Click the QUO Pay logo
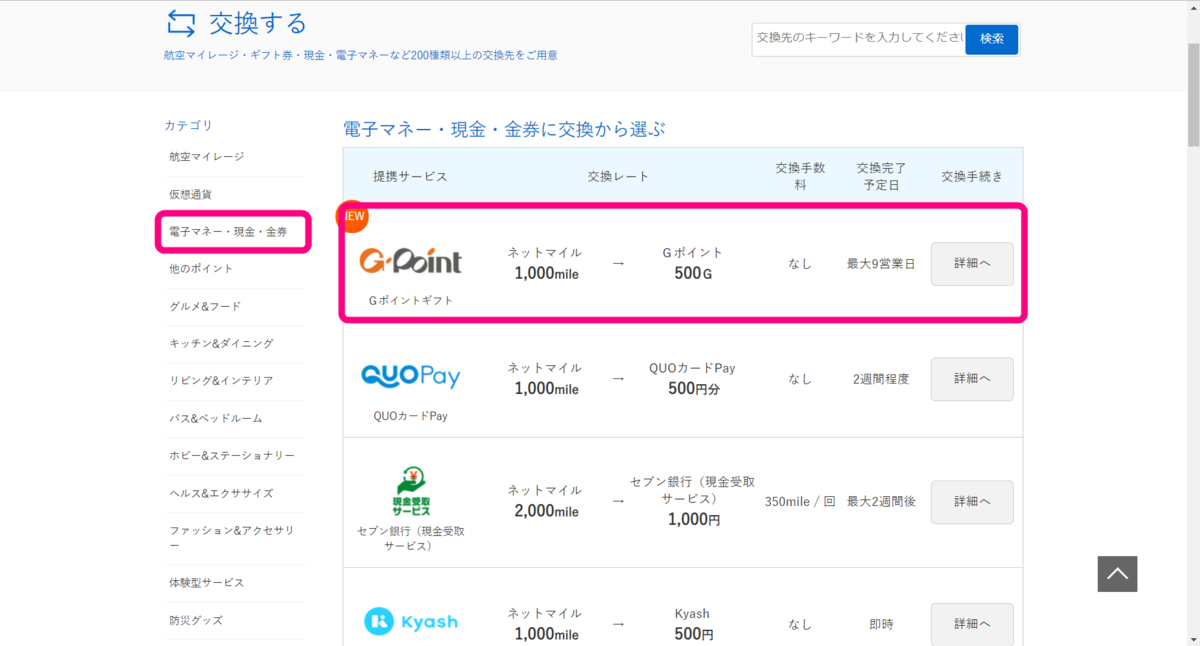1200x646 pixels. click(410, 377)
